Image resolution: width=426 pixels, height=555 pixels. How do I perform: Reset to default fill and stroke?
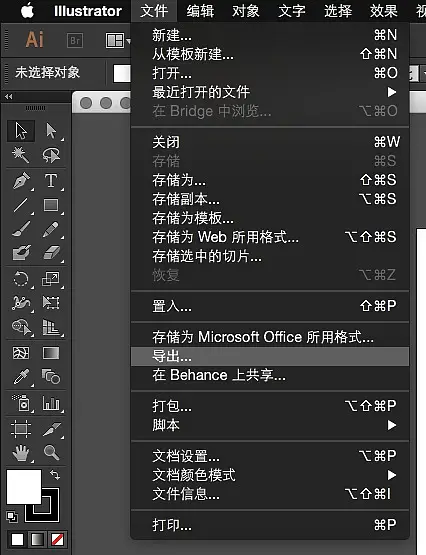pos(12,516)
